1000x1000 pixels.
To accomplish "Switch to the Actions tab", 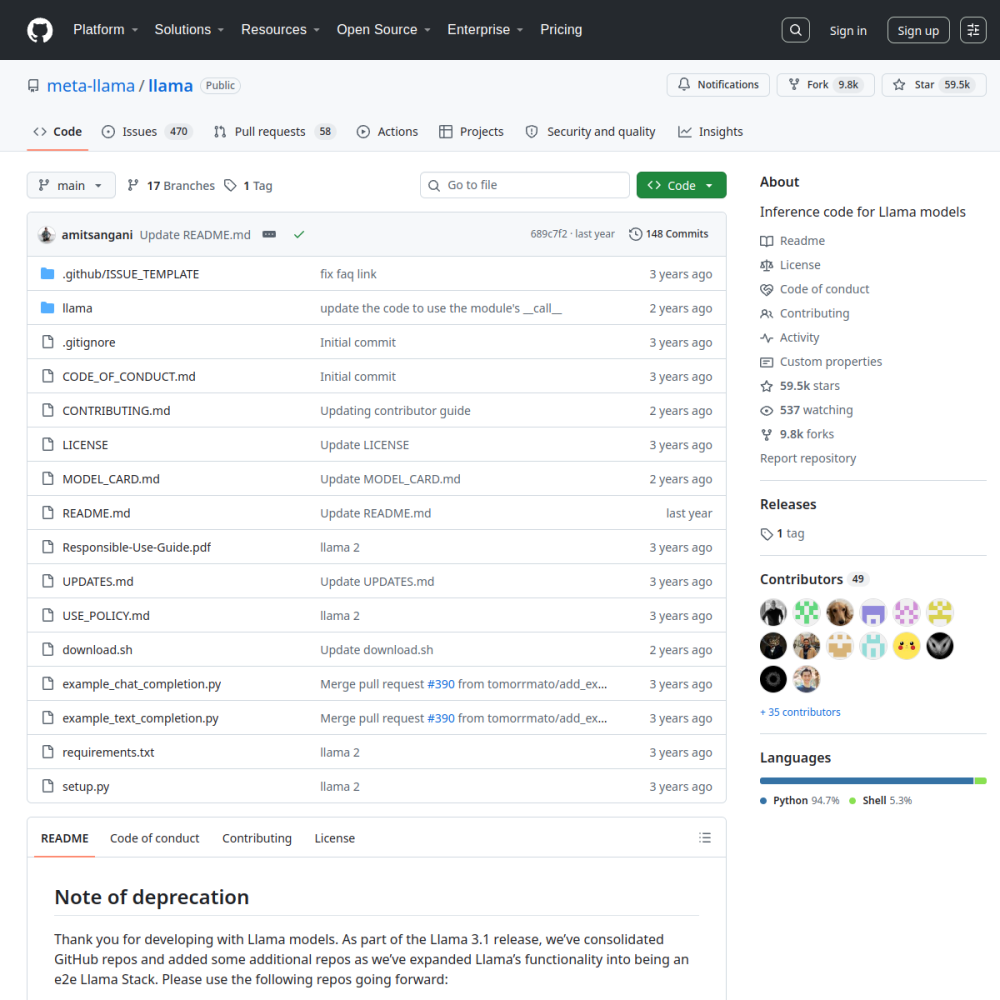I will [387, 131].
